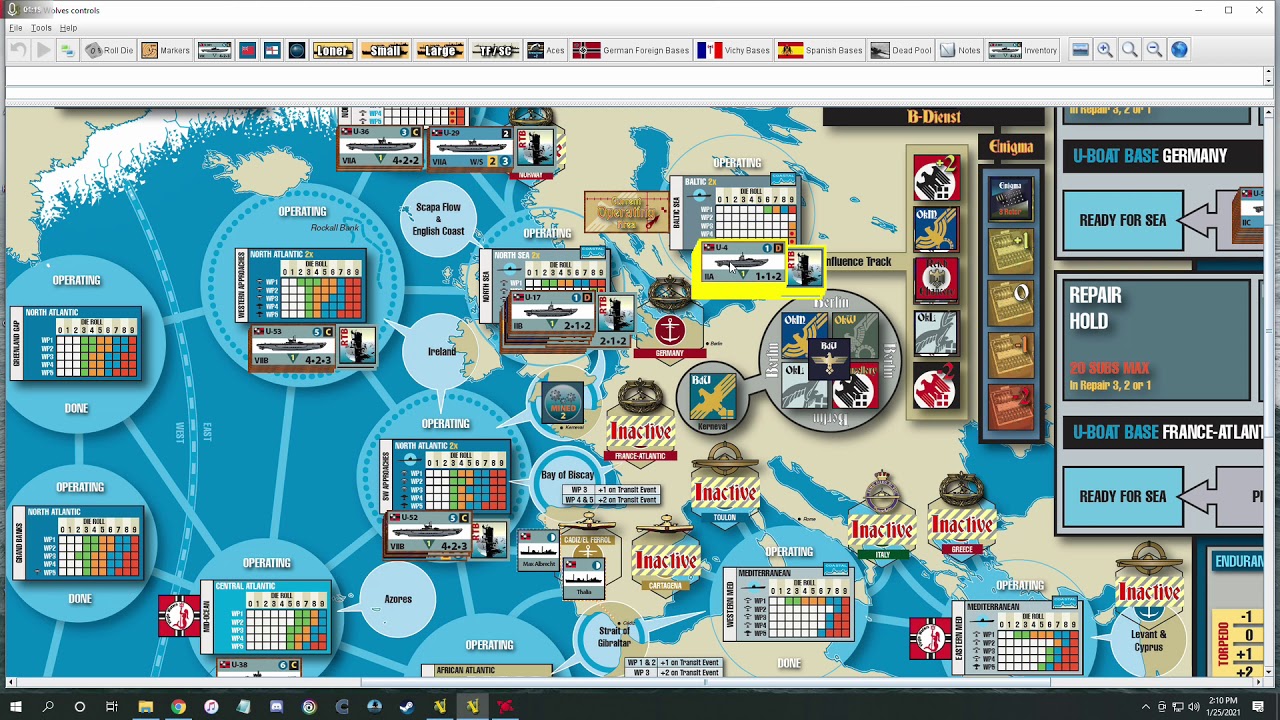This screenshot has height=720, width=1280.
Task: Open the Tools menu
Action: pos(41,28)
